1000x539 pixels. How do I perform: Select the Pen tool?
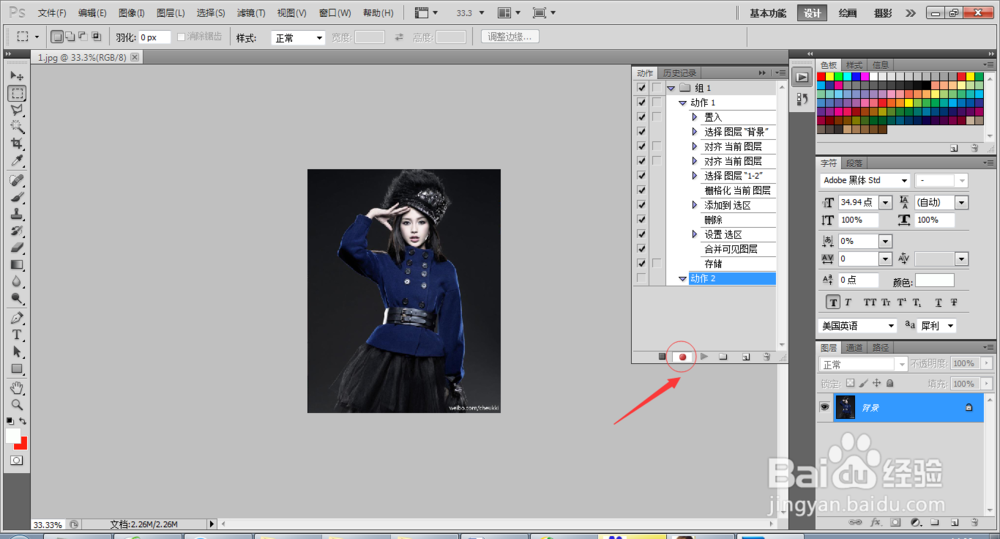(x=17, y=318)
